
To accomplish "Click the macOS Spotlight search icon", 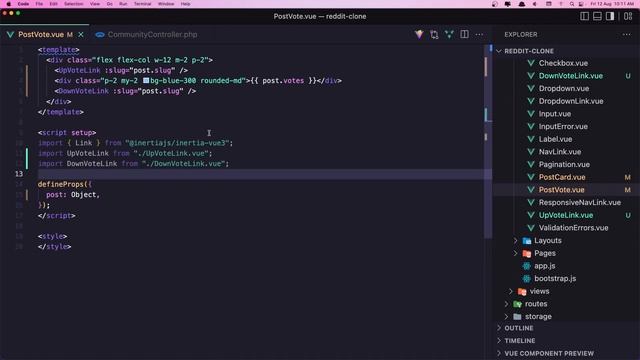I will [x=572, y=4].
